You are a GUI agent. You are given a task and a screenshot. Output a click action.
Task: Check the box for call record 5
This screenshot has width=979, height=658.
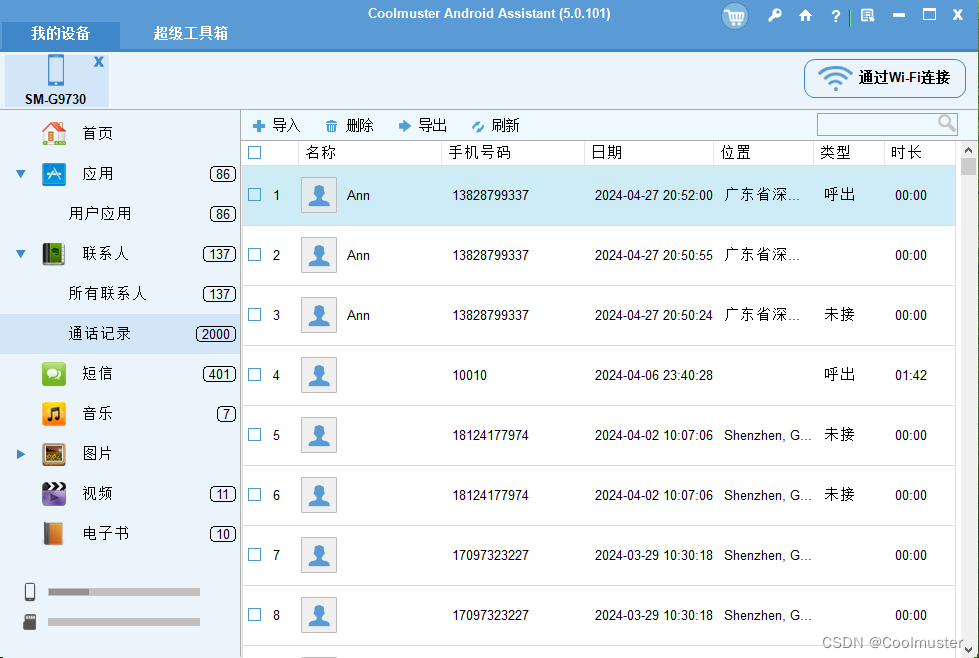255,435
